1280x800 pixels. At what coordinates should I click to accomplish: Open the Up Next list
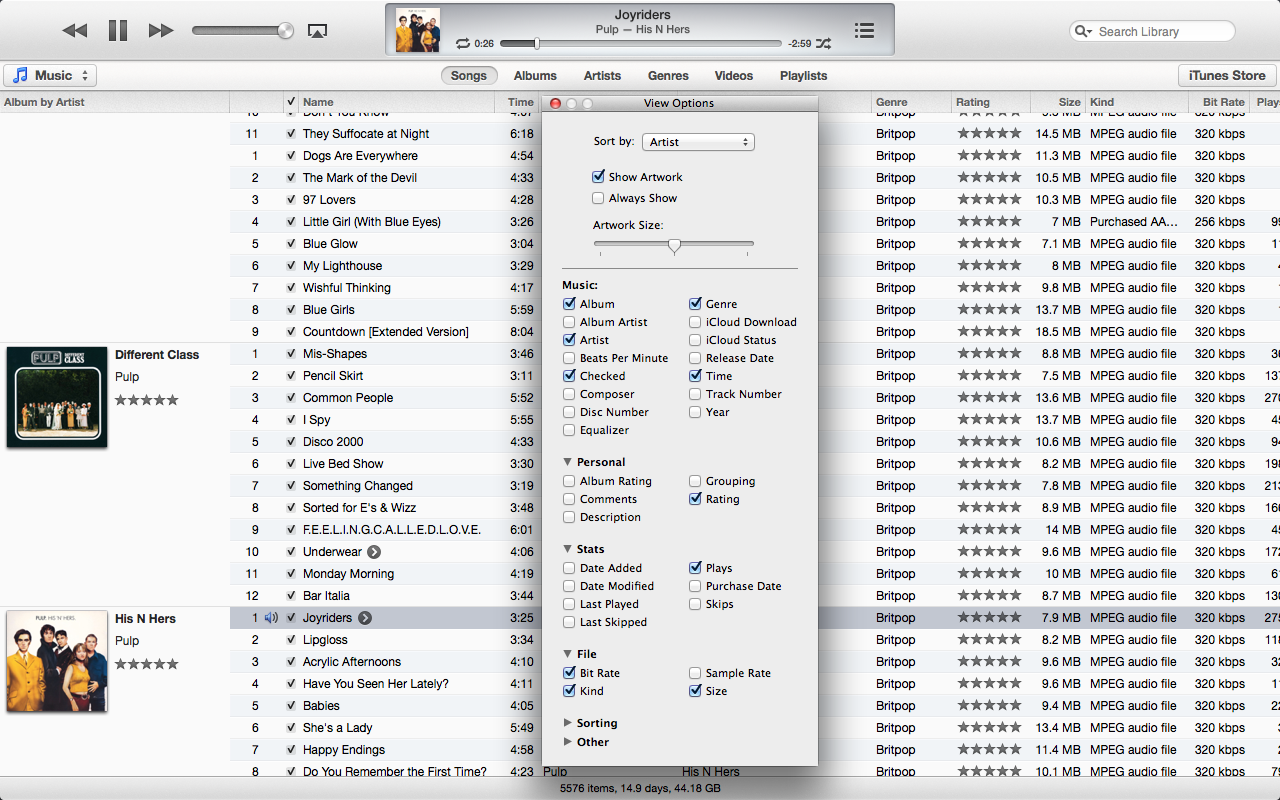[865, 31]
